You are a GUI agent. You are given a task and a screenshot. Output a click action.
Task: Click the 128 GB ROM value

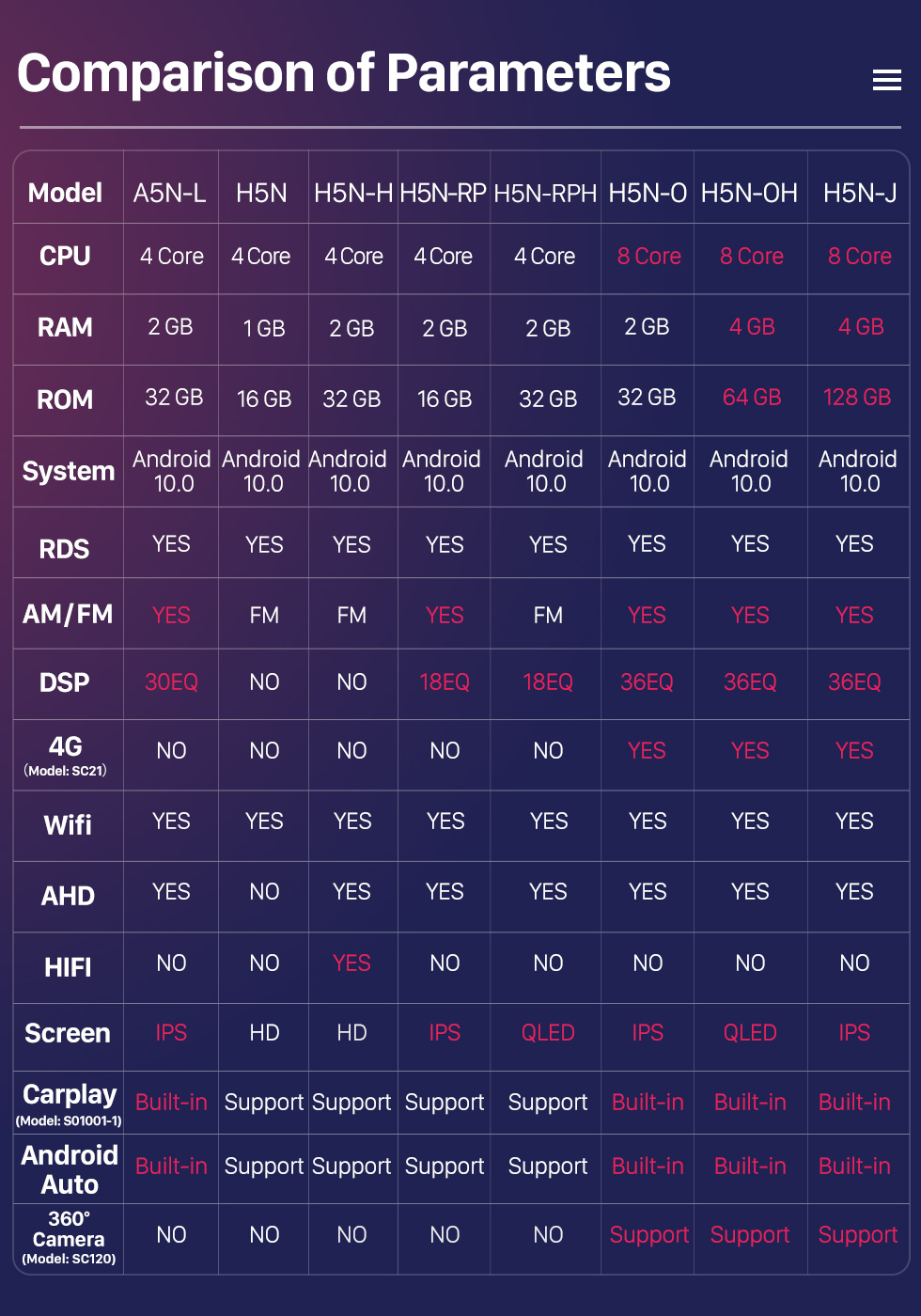(857, 398)
